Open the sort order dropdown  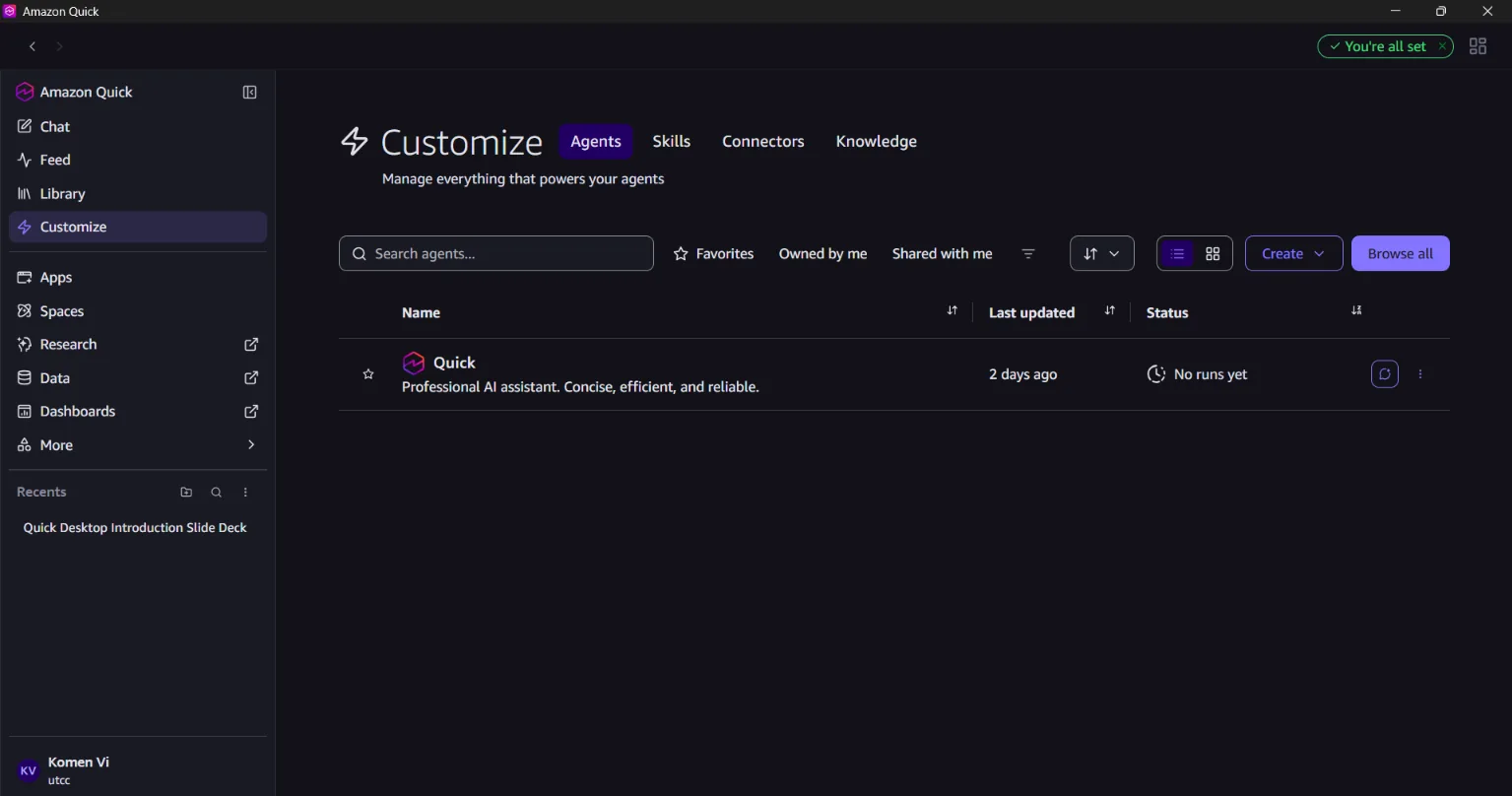pyautogui.click(x=1102, y=253)
